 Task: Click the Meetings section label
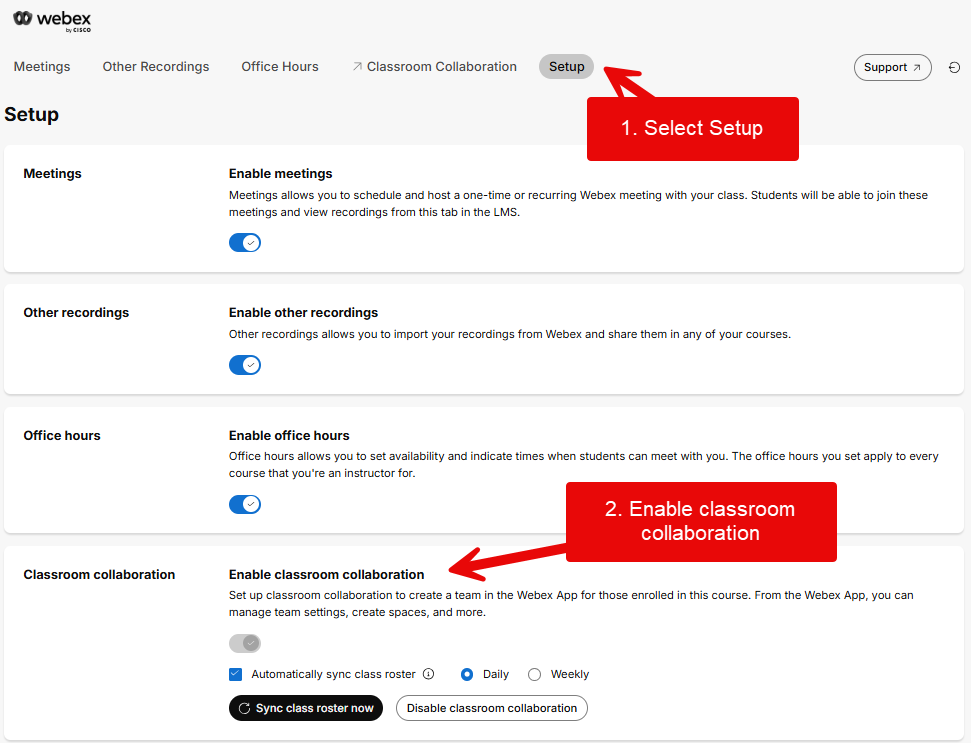pos(53,173)
